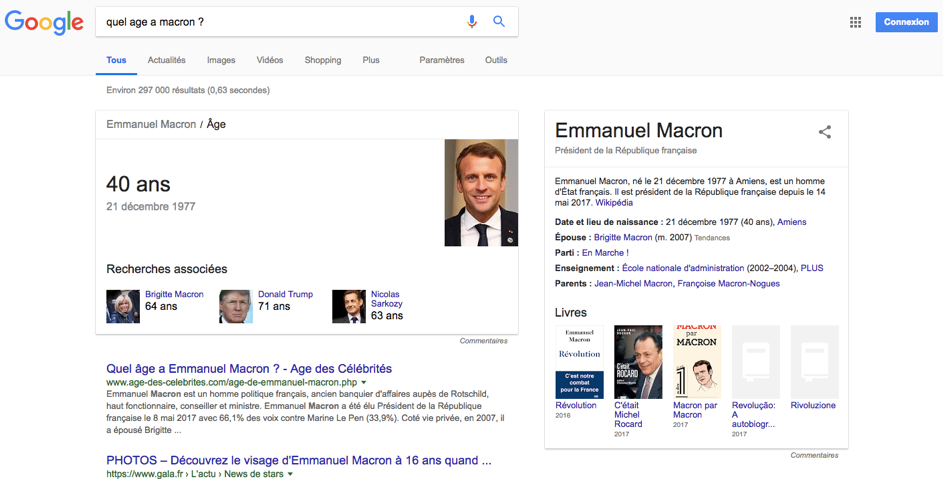Click the Recherches associées heading
The height and width of the screenshot is (479, 943).
167,269
